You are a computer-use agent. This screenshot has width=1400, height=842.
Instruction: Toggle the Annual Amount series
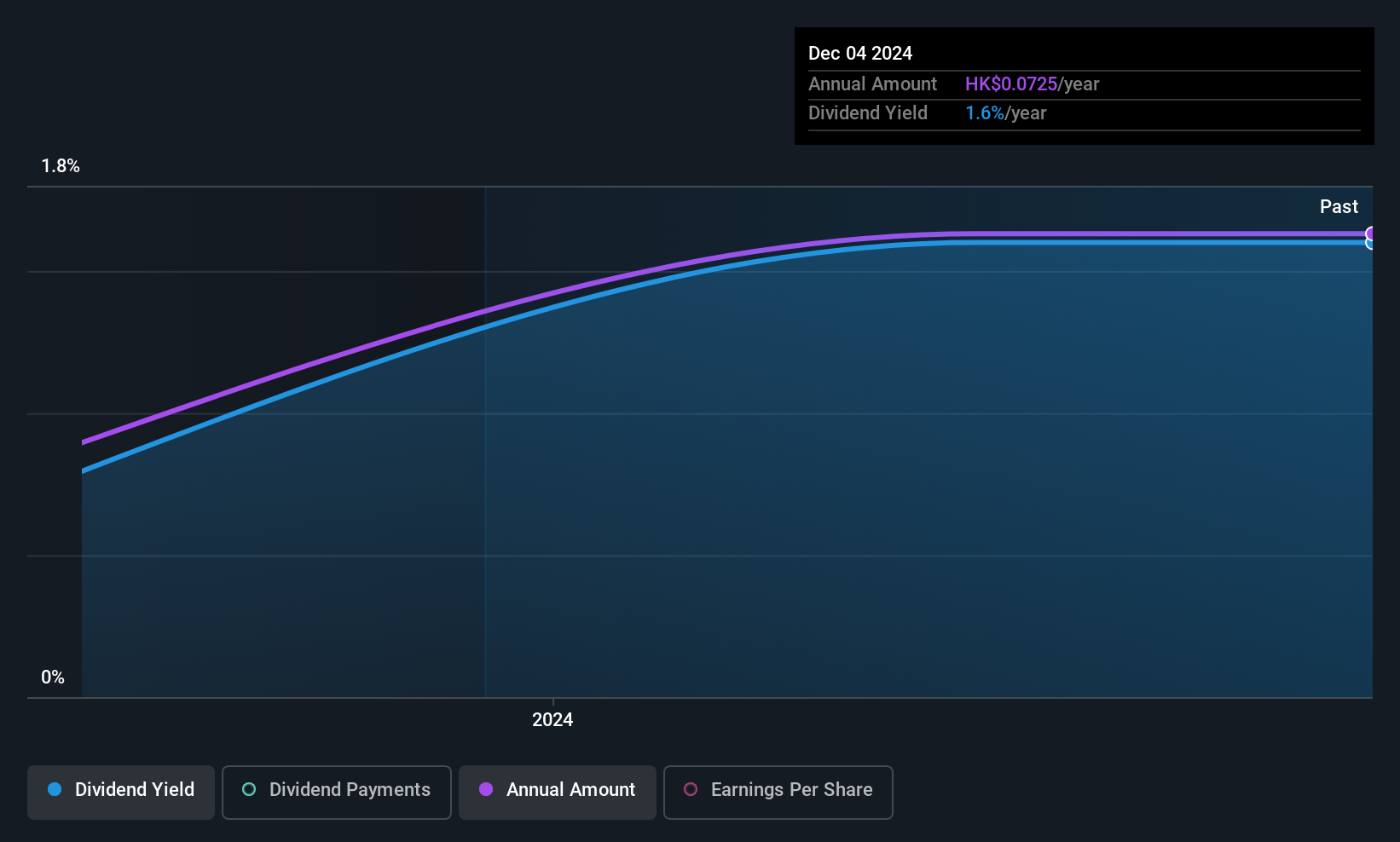click(558, 792)
